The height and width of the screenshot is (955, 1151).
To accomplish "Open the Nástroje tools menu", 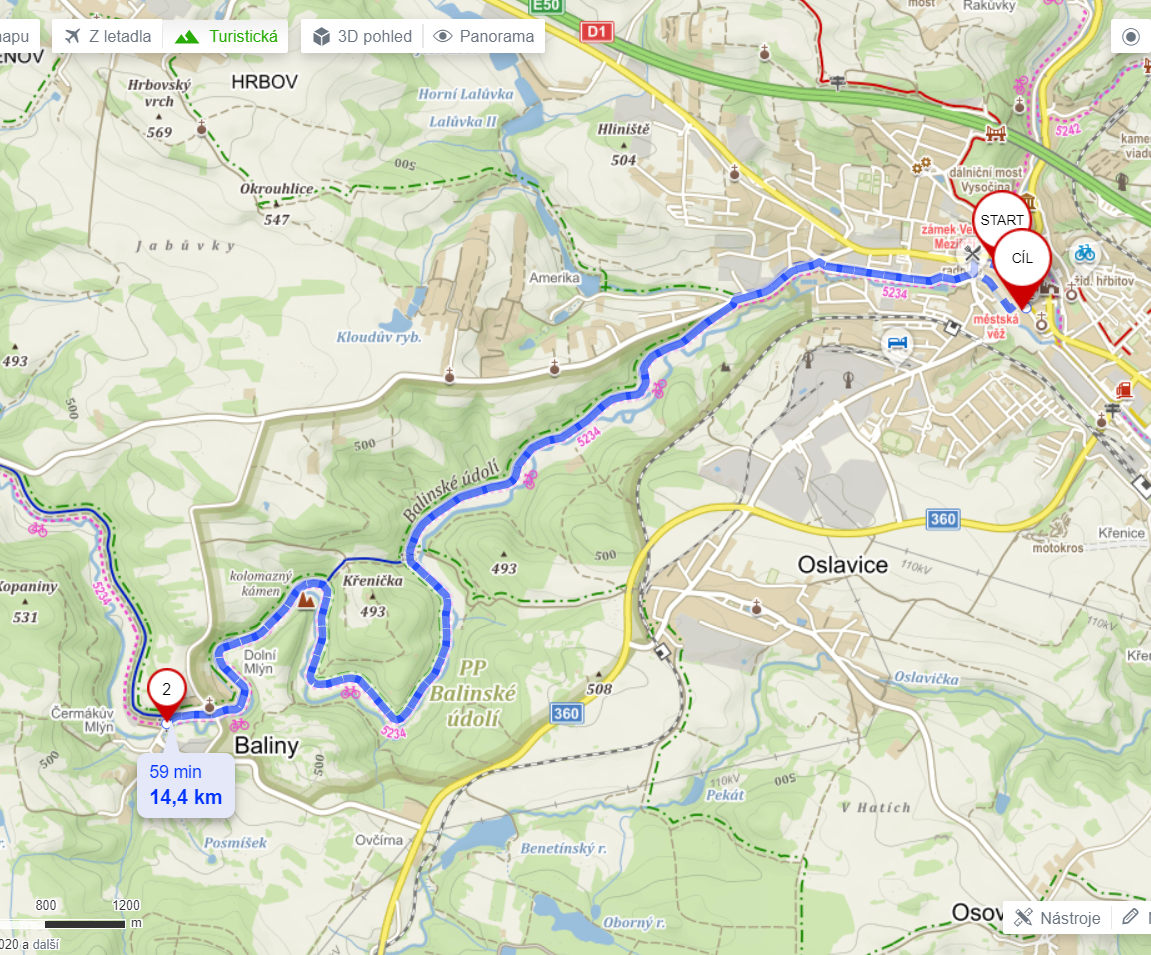I will pyautogui.click(x=1057, y=918).
